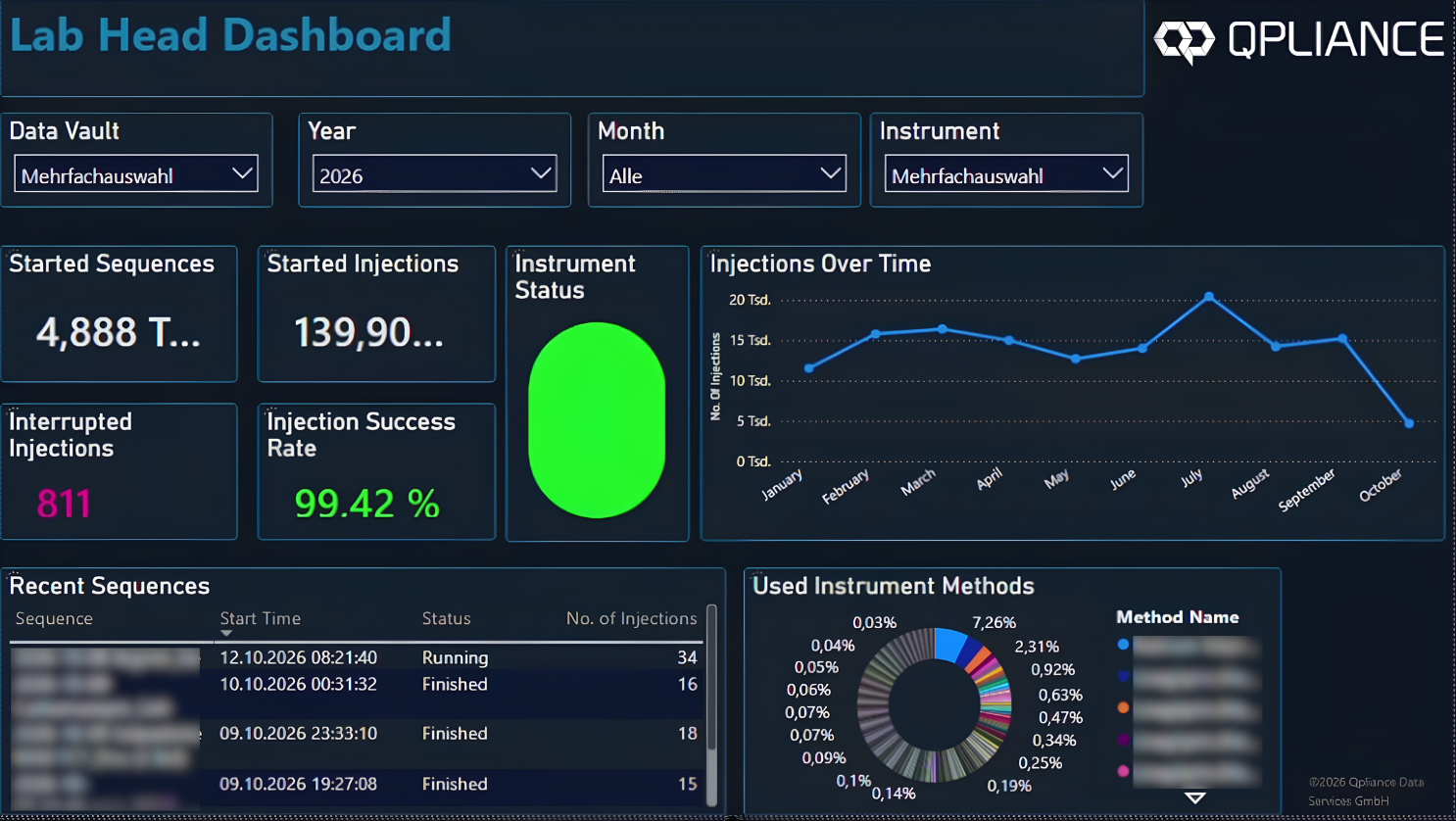1456x821 pixels.
Task: Open the Year dropdown showing 2026
Action: (434, 174)
